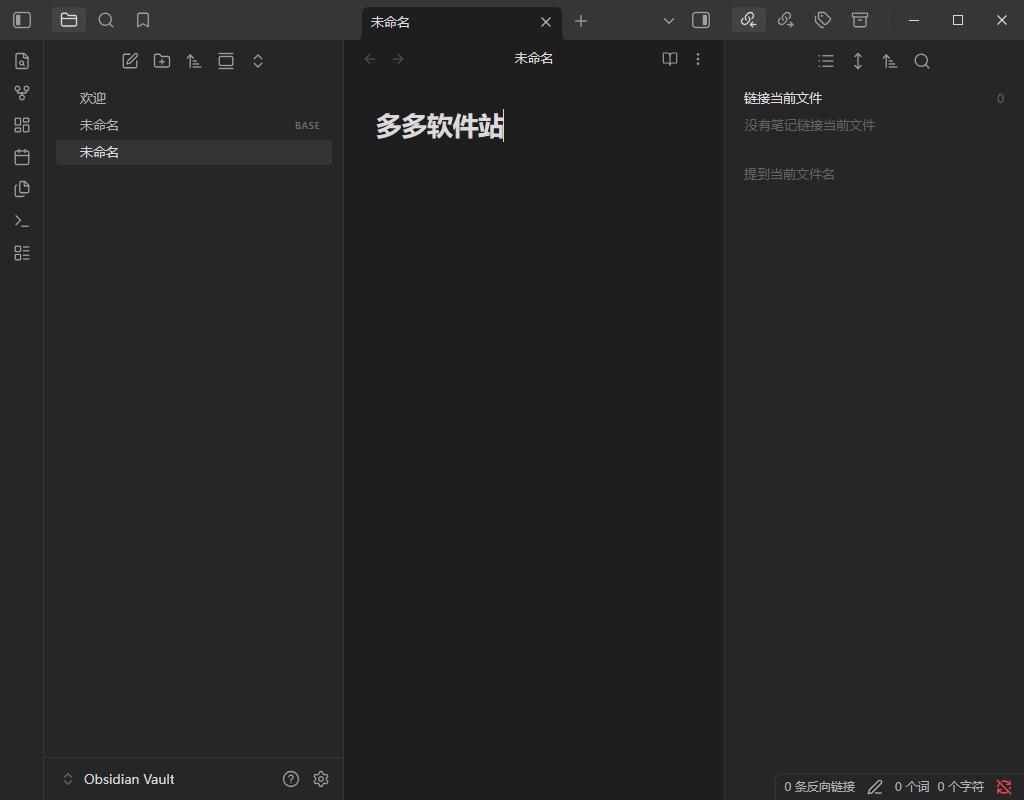Open the 未命名 BASE file
This screenshot has height=800, width=1024.
point(194,125)
